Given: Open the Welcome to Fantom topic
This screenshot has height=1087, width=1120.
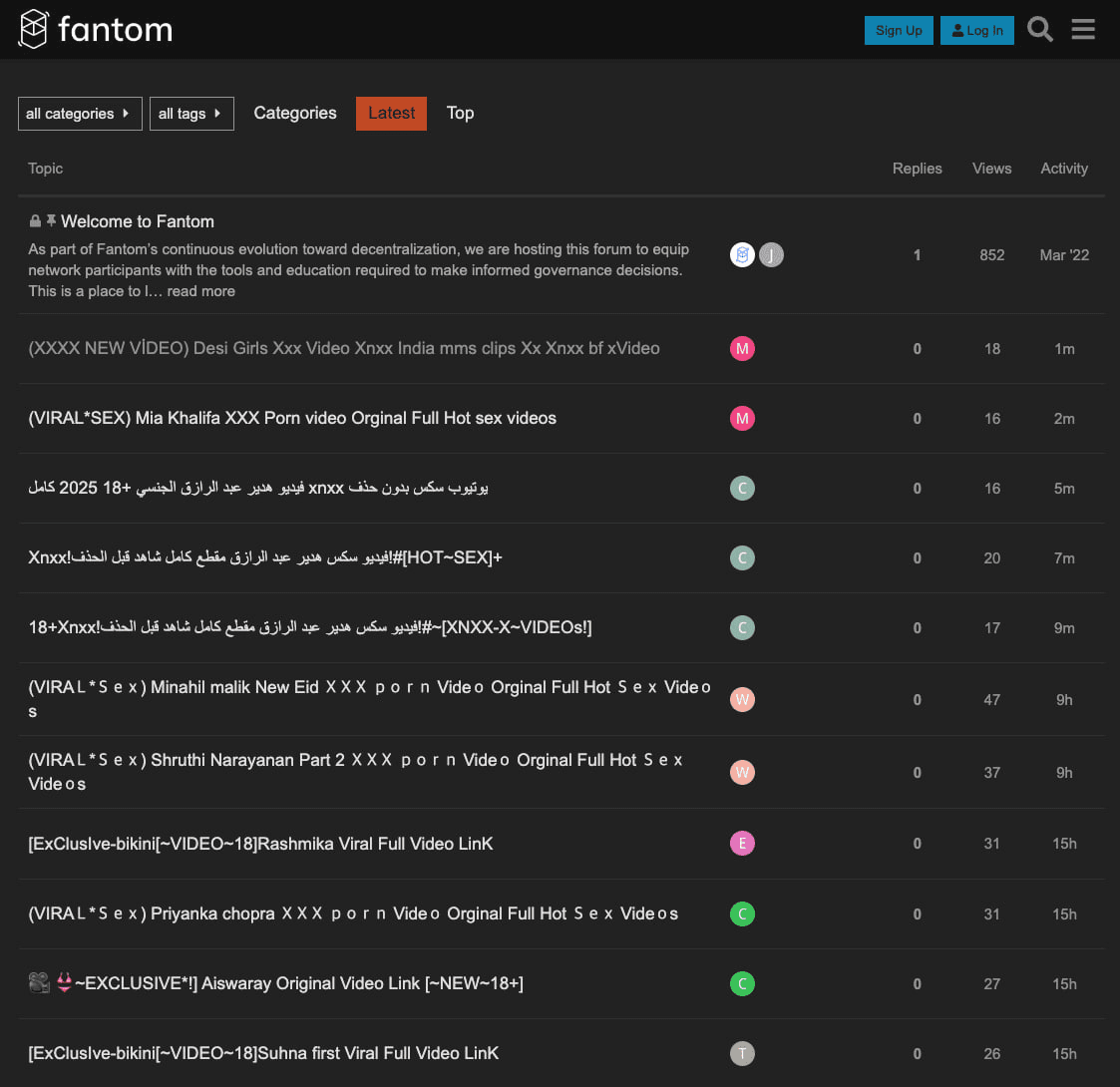Looking at the screenshot, I should (x=138, y=221).
